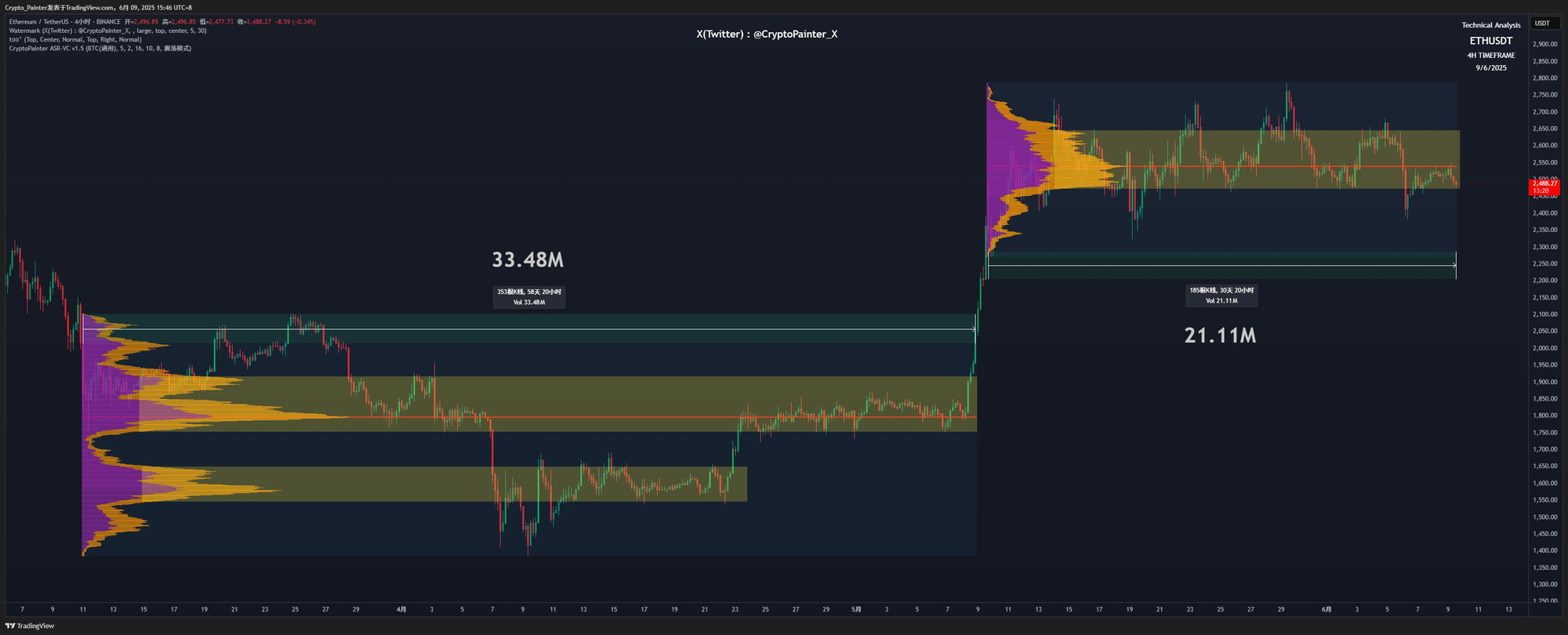Click the too° indicator legend line
Viewport: 1568px width, 635px height.
(75, 39)
